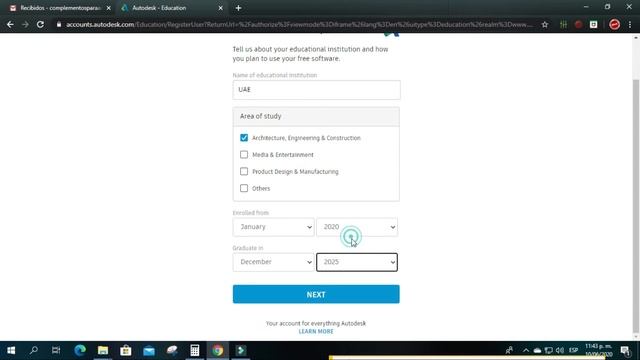
Task: Open the volume control in tray
Action: point(560,350)
